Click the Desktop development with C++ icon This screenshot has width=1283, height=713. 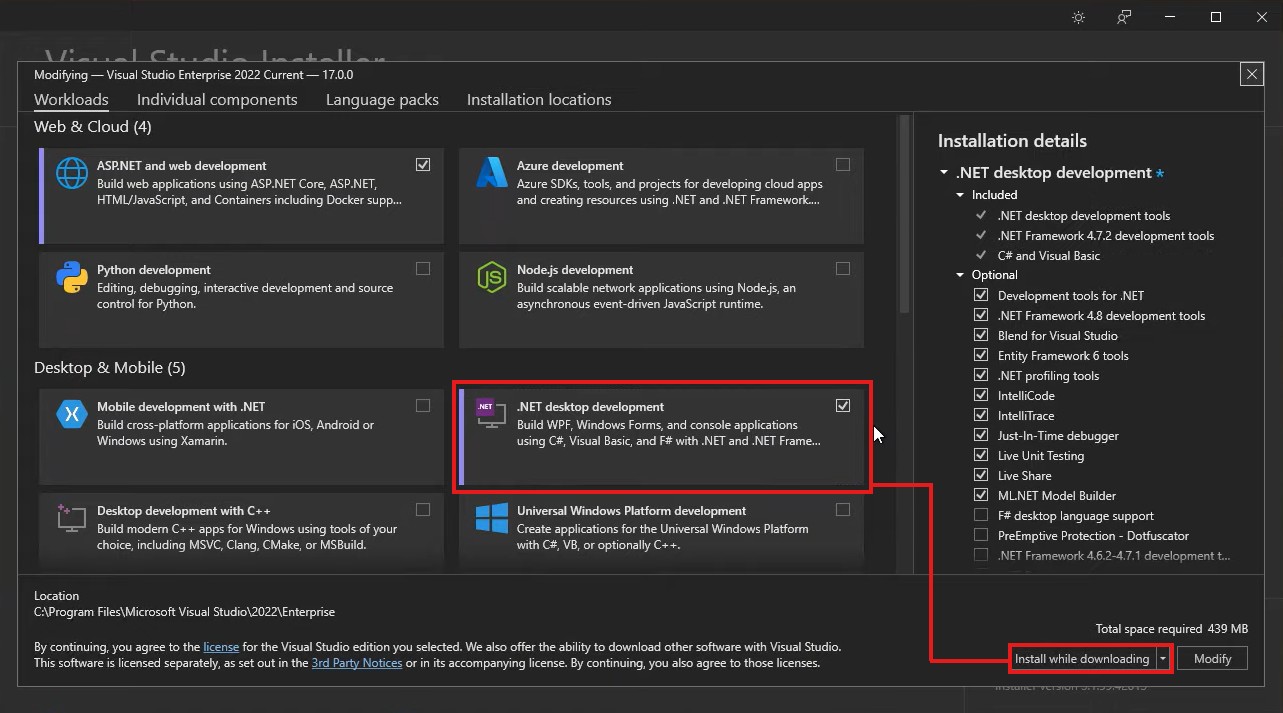tap(71, 517)
